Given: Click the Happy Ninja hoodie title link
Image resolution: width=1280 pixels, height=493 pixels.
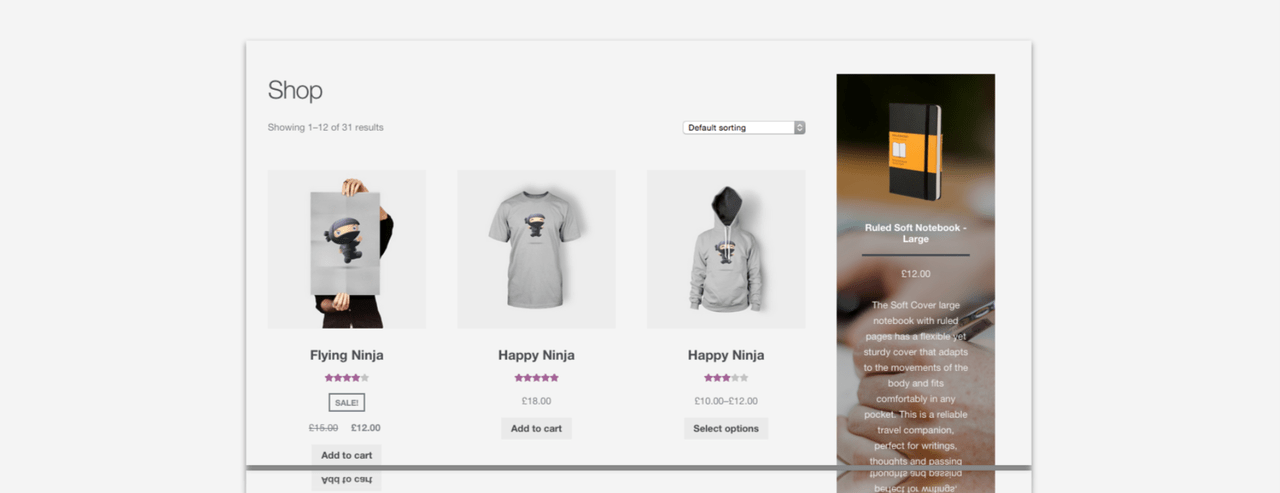Looking at the screenshot, I should (726, 355).
